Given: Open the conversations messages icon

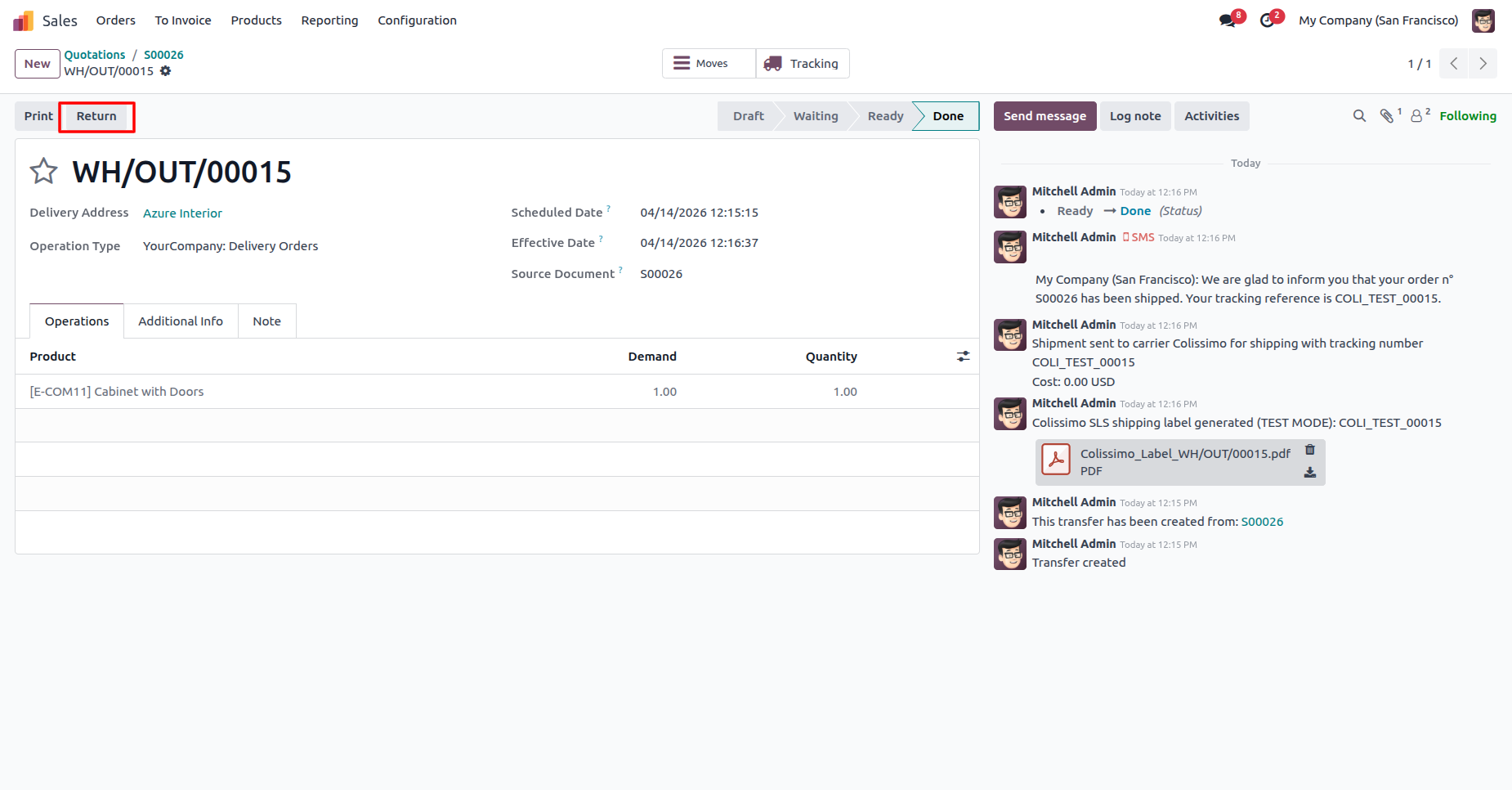Looking at the screenshot, I should click(1228, 20).
